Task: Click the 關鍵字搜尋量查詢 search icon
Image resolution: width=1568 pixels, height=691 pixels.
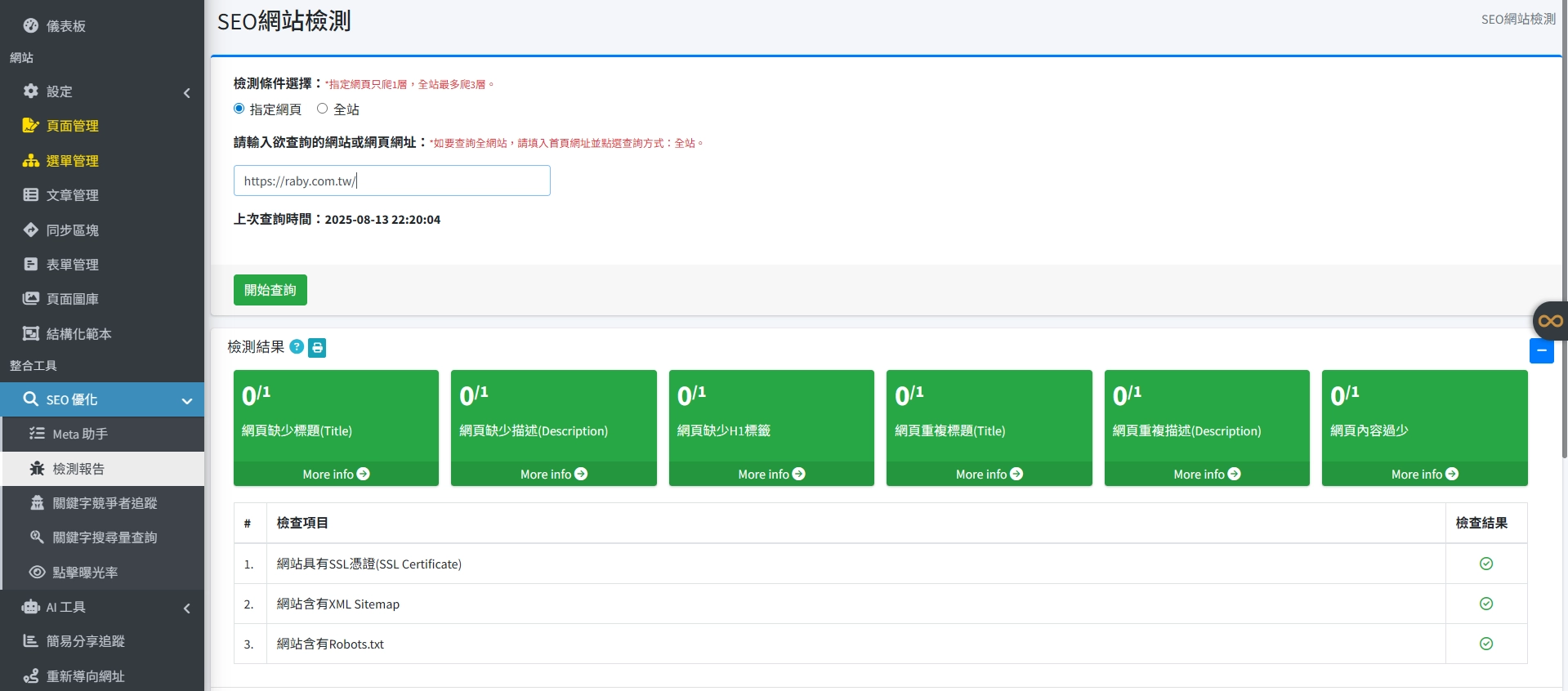Action: [x=38, y=537]
